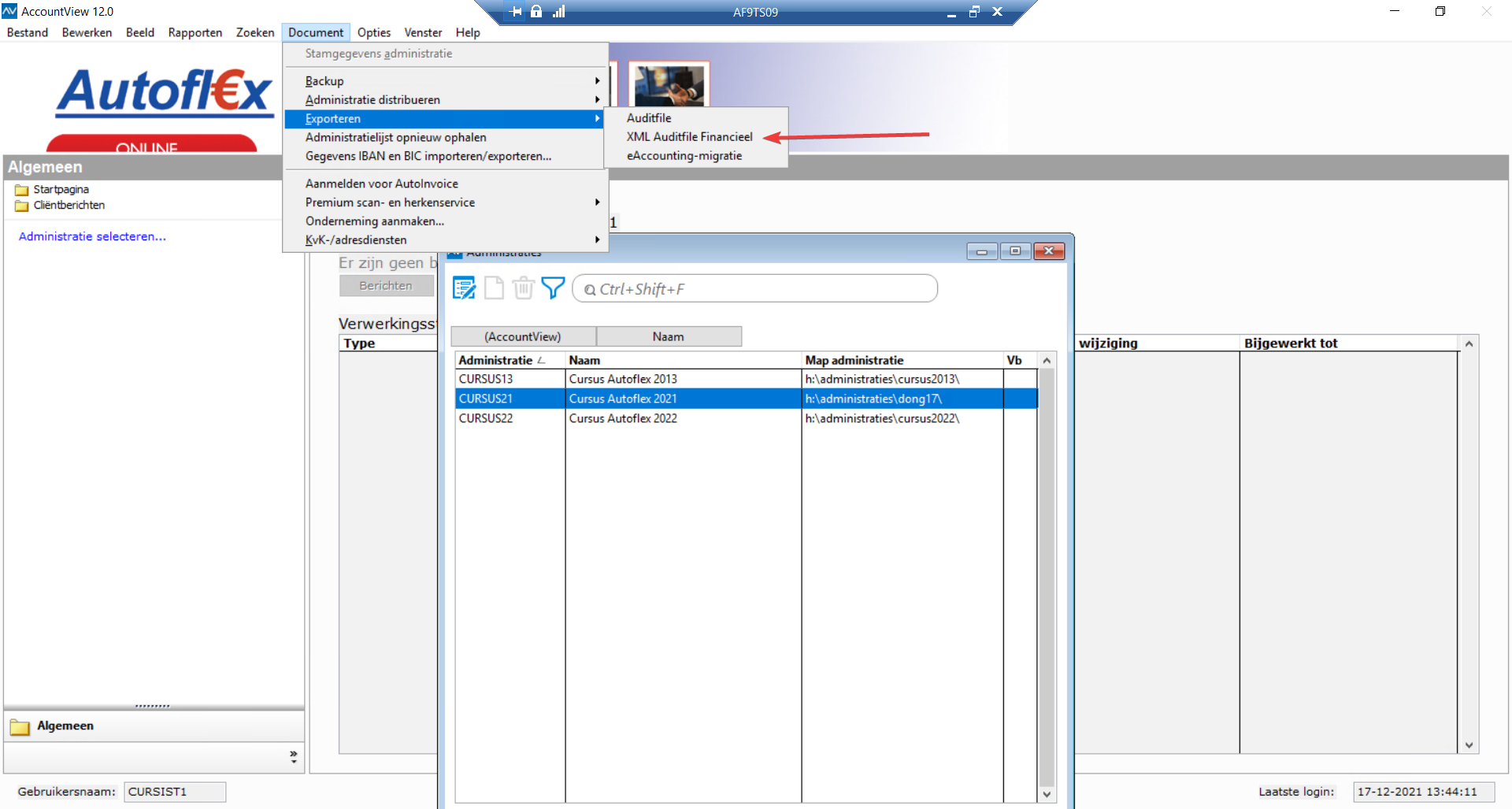The image size is (1512, 809).
Task: Click the AccountView app icon in title bar
Action: click(9, 11)
